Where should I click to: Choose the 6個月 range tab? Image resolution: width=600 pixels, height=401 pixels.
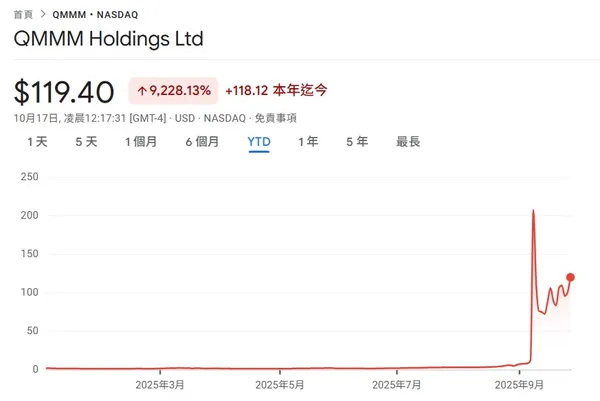pyautogui.click(x=202, y=142)
